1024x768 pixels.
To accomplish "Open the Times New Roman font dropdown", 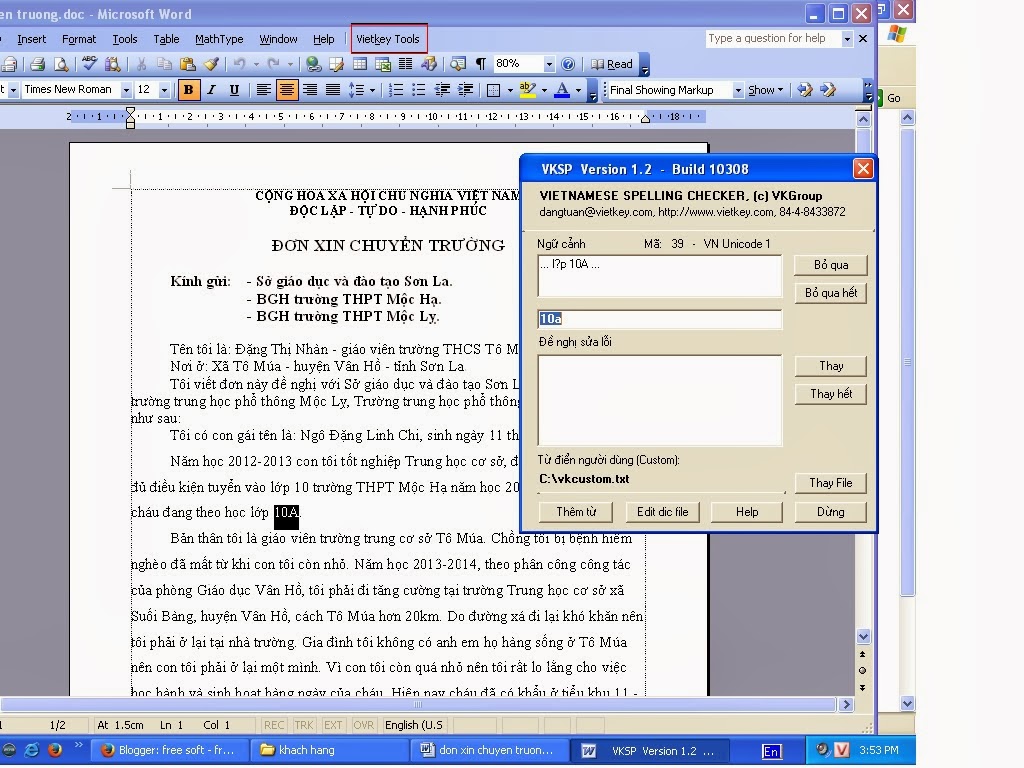I will [126, 90].
